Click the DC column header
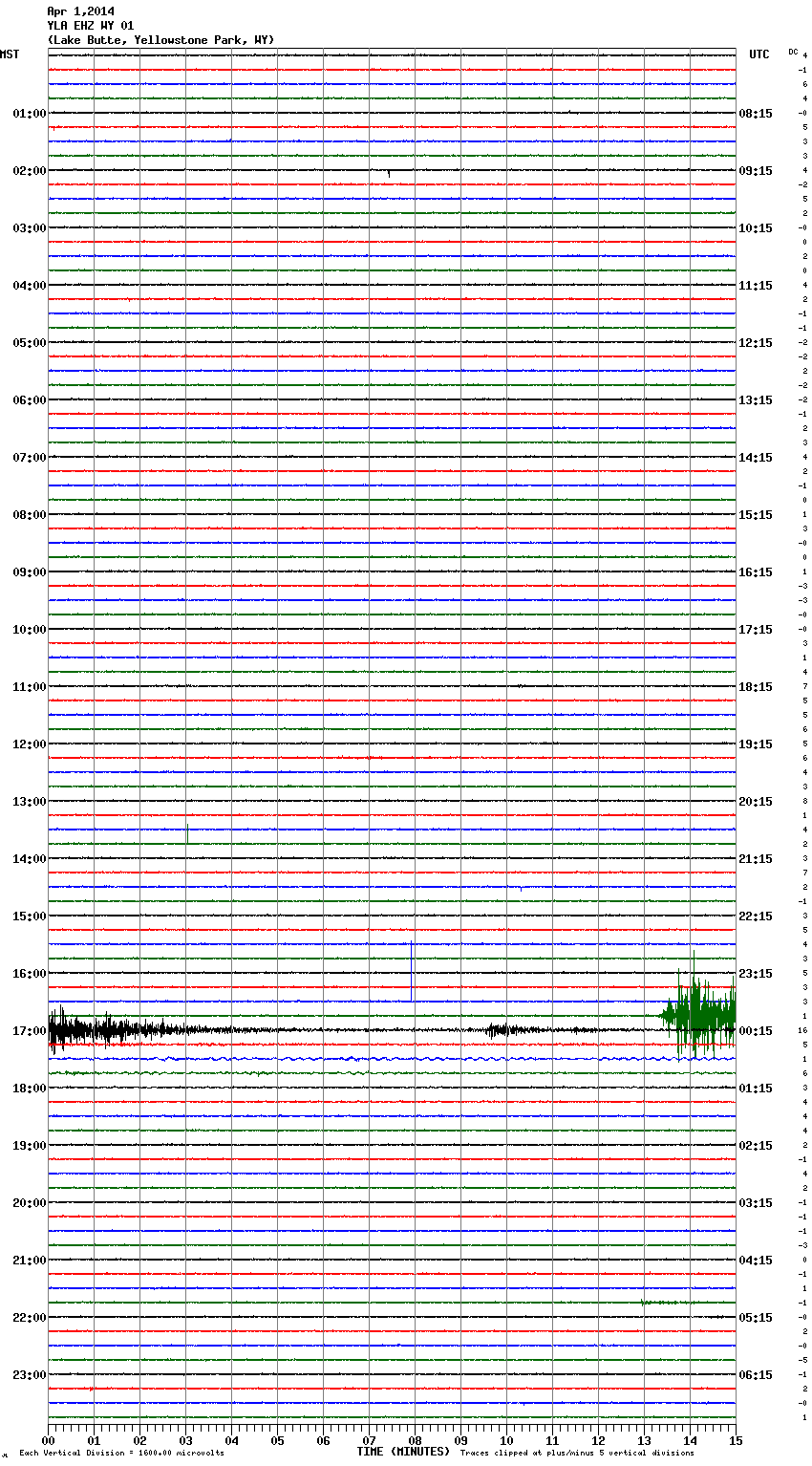812x1466 pixels. tap(793, 52)
